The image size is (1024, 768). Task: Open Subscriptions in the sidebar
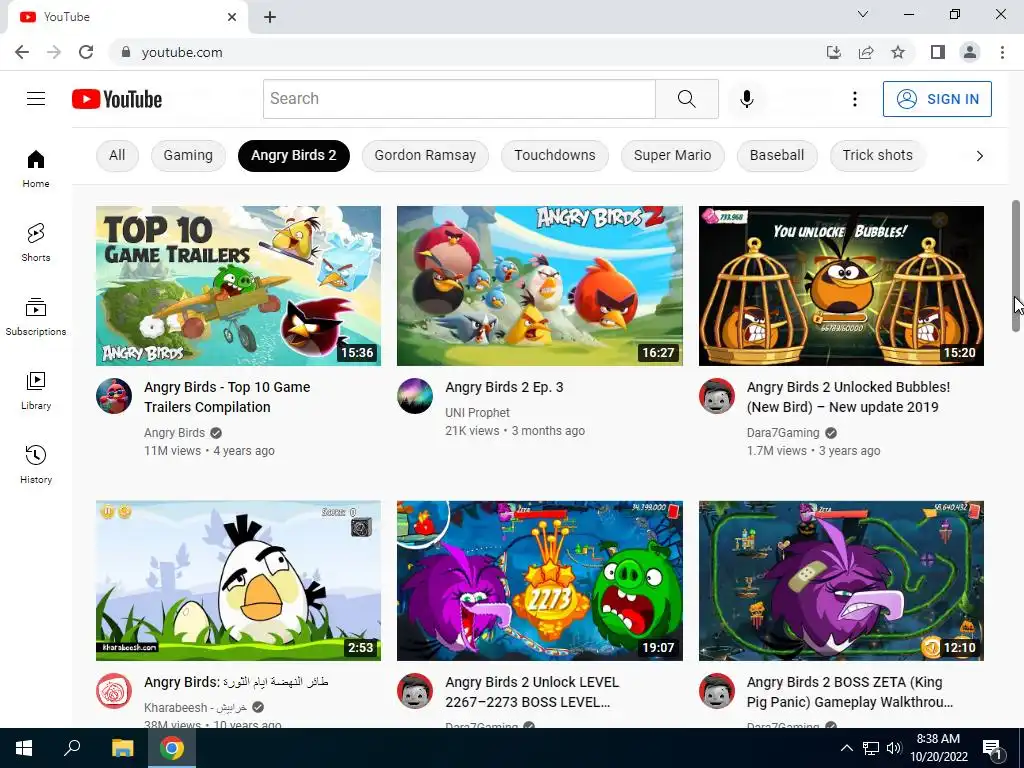36,316
